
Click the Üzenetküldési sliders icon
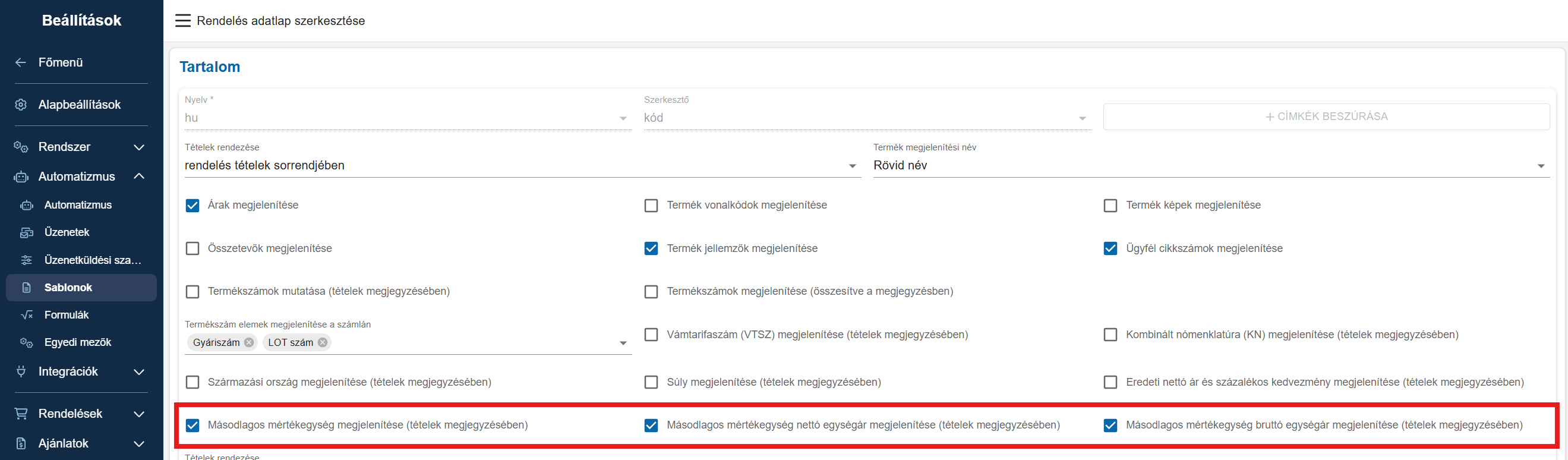(x=27, y=260)
